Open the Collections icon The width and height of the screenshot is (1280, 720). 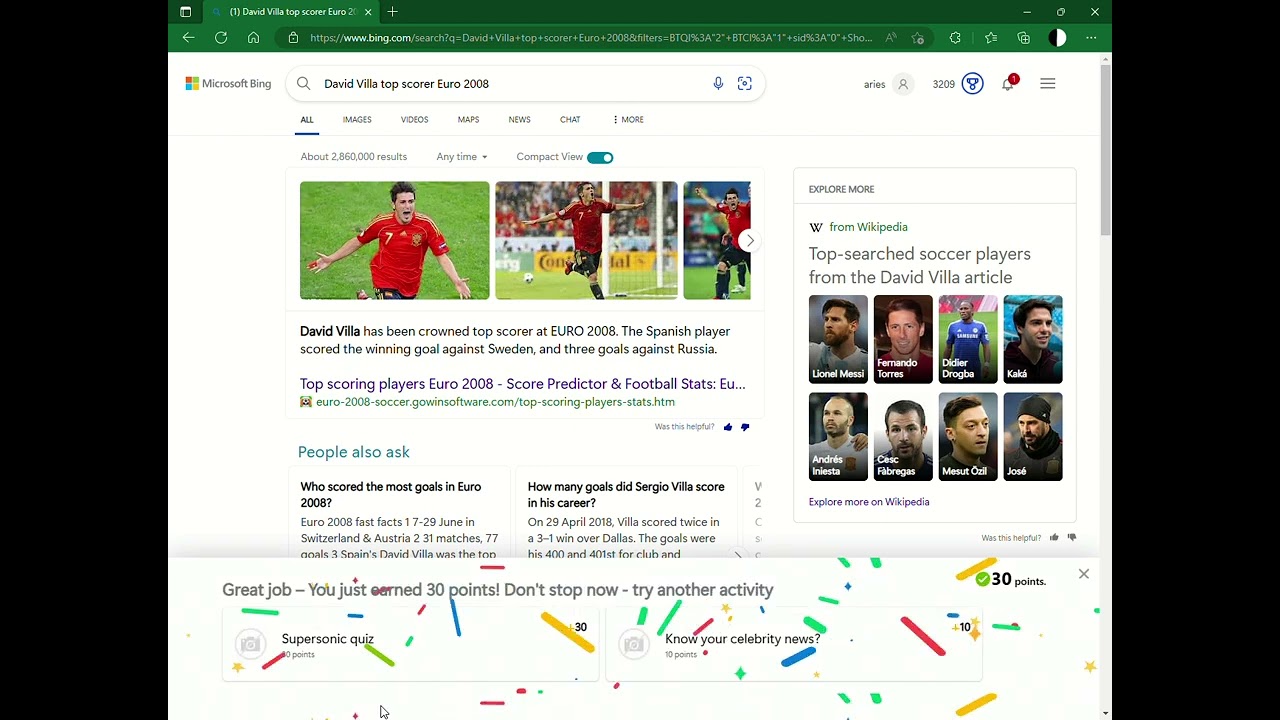pos(1023,38)
